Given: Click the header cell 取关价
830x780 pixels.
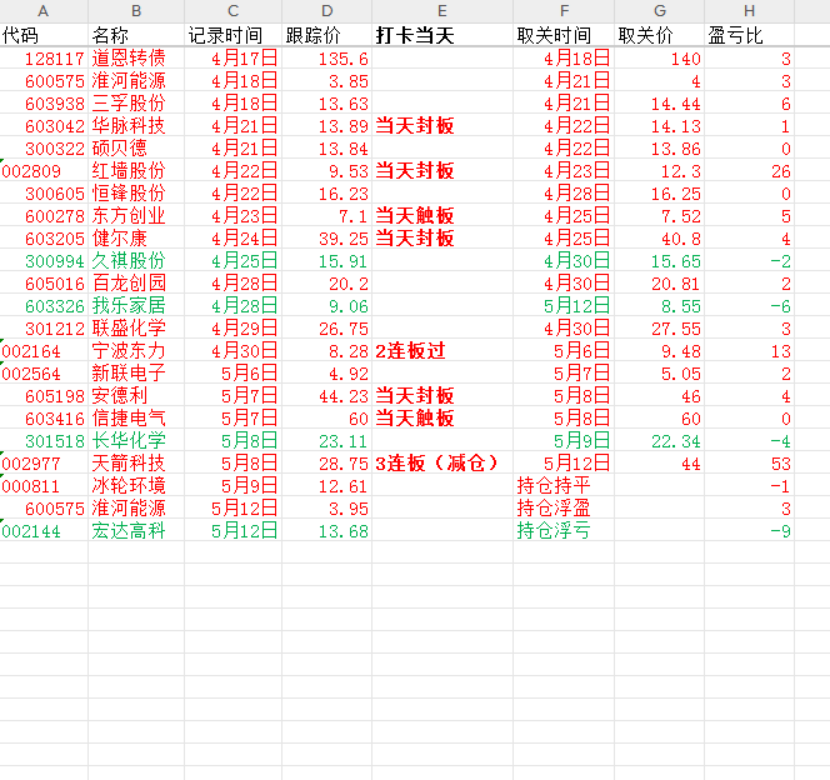Looking at the screenshot, I should pos(660,35).
